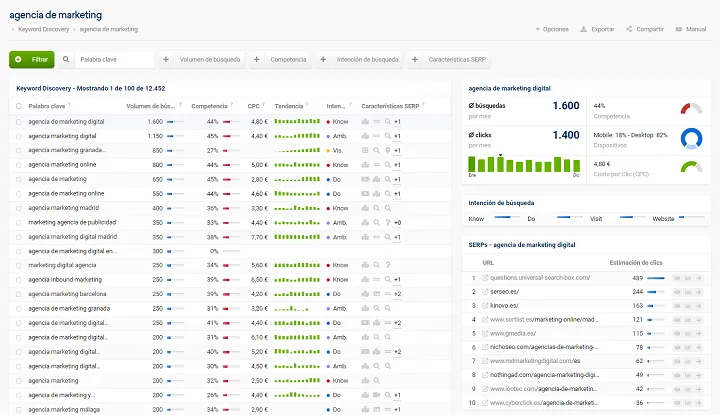The image size is (720, 415).
Task: Click the agencia de marketing breadcrumb item
Action: pos(108,29)
